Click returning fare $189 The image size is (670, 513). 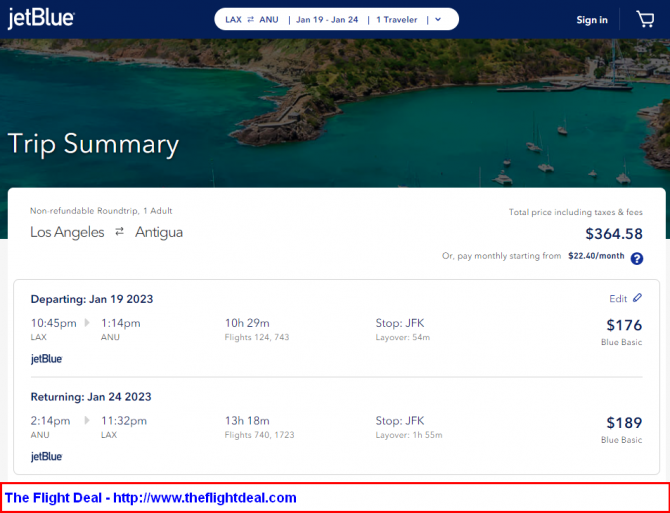[624, 423]
